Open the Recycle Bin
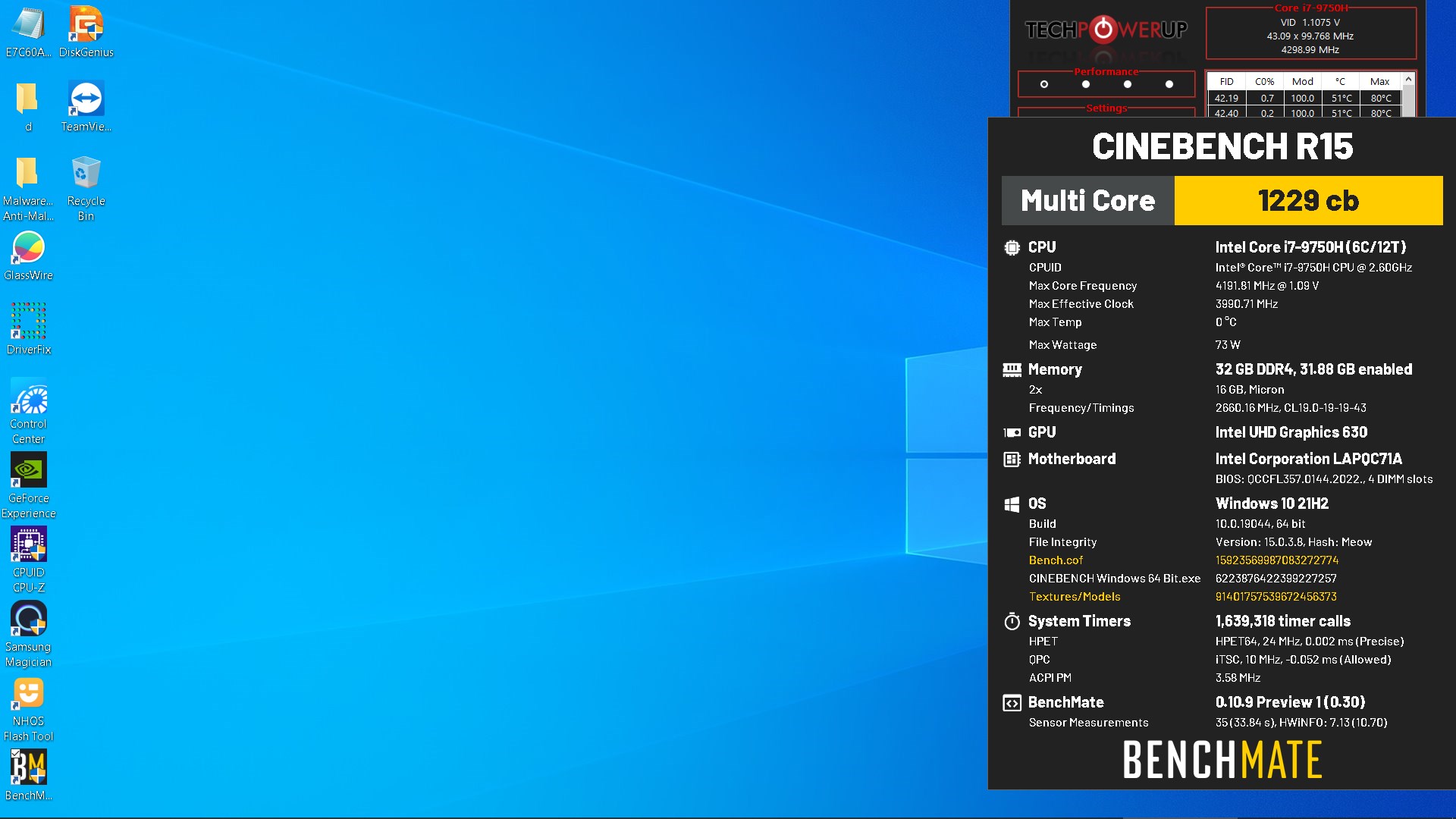The image size is (1456, 819). [x=86, y=188]
